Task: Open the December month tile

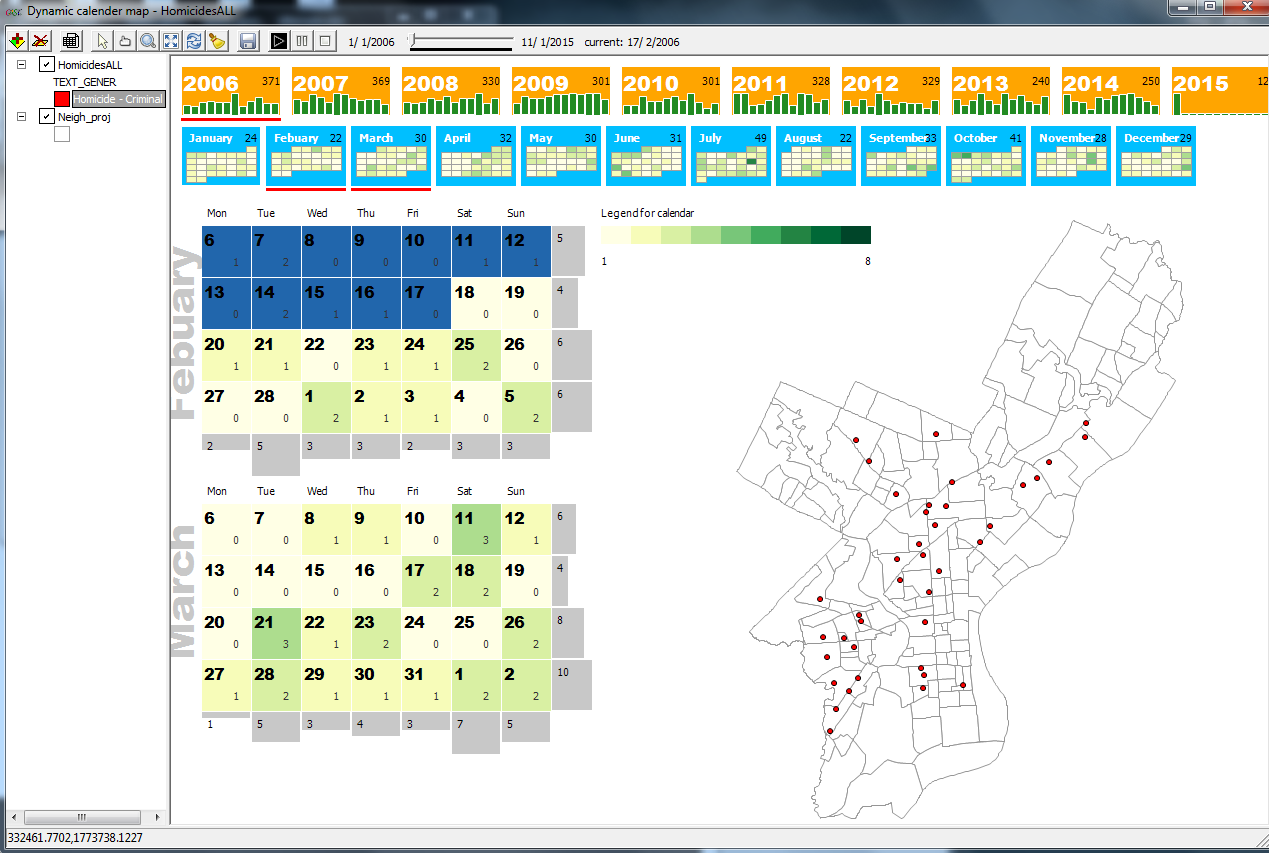Action: click(1156, 156)
